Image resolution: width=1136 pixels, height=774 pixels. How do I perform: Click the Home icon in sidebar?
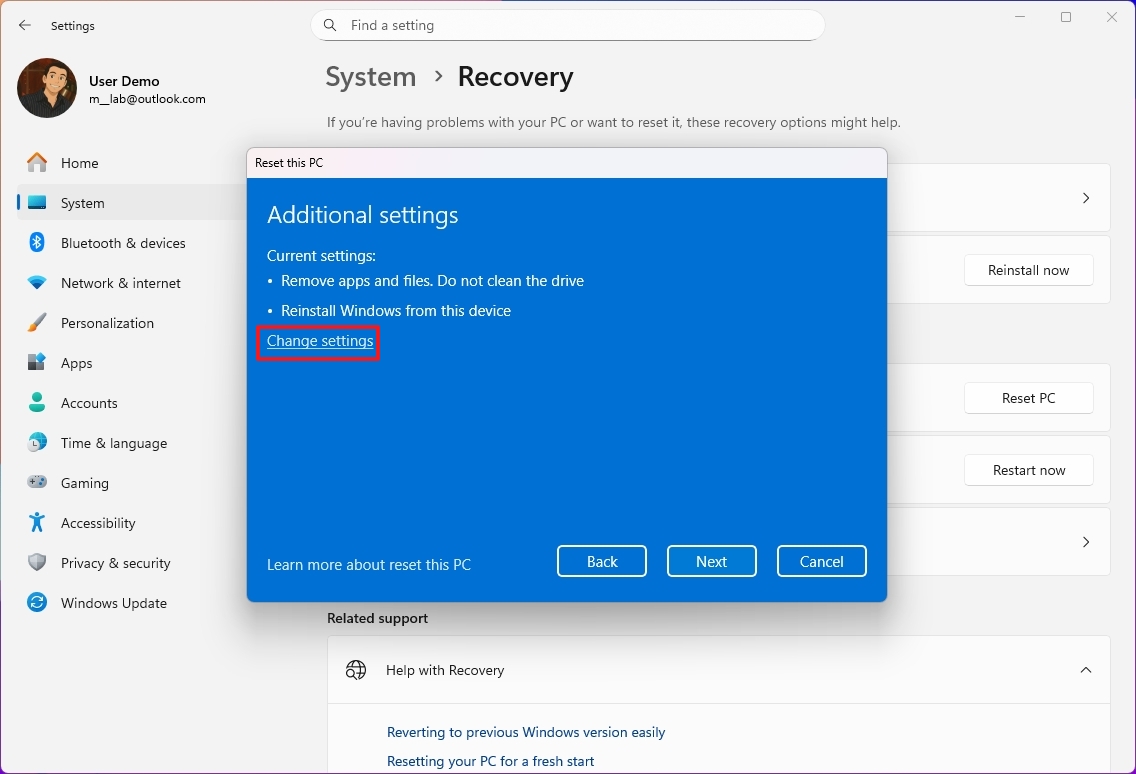coord(37,163)
